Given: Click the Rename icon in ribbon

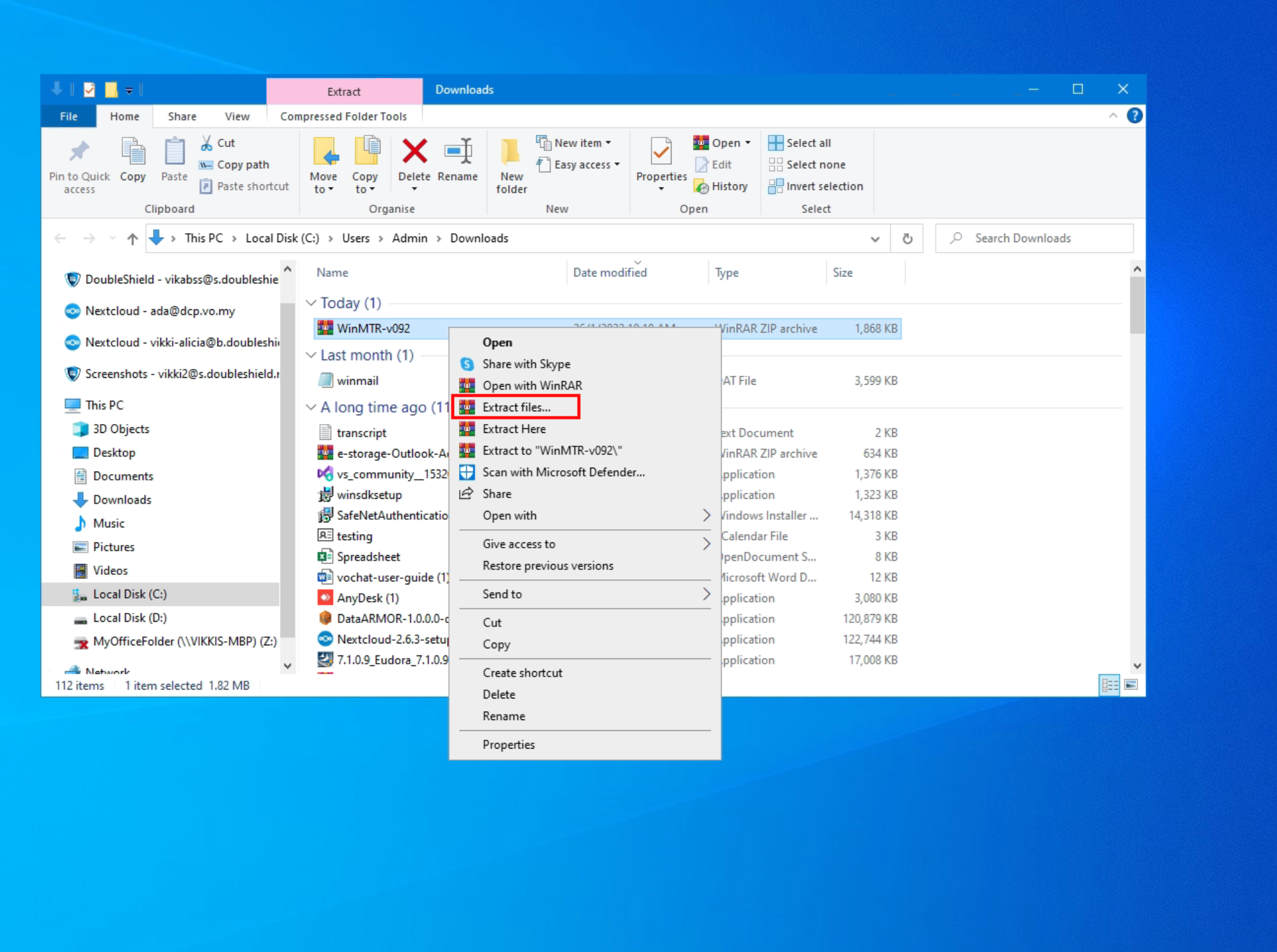Looking at the screenshot, I should [x=457, y=152].
